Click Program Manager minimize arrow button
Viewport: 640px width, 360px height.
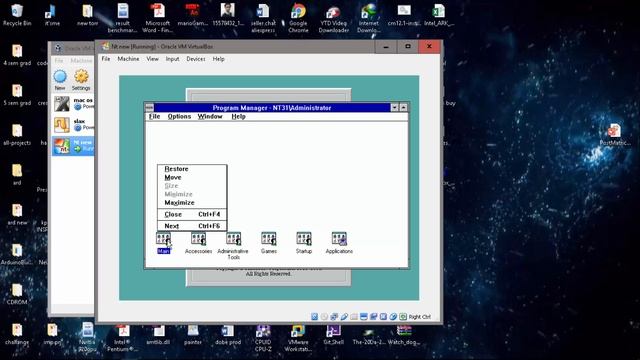coord(394,107)
